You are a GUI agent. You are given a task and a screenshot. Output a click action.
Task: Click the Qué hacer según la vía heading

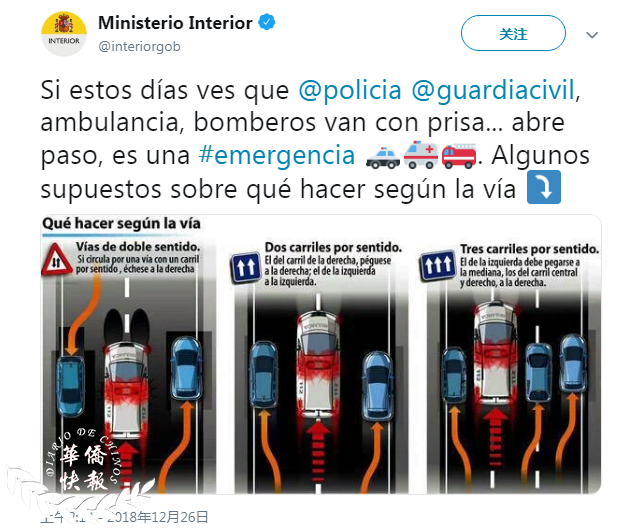point(121,224)
